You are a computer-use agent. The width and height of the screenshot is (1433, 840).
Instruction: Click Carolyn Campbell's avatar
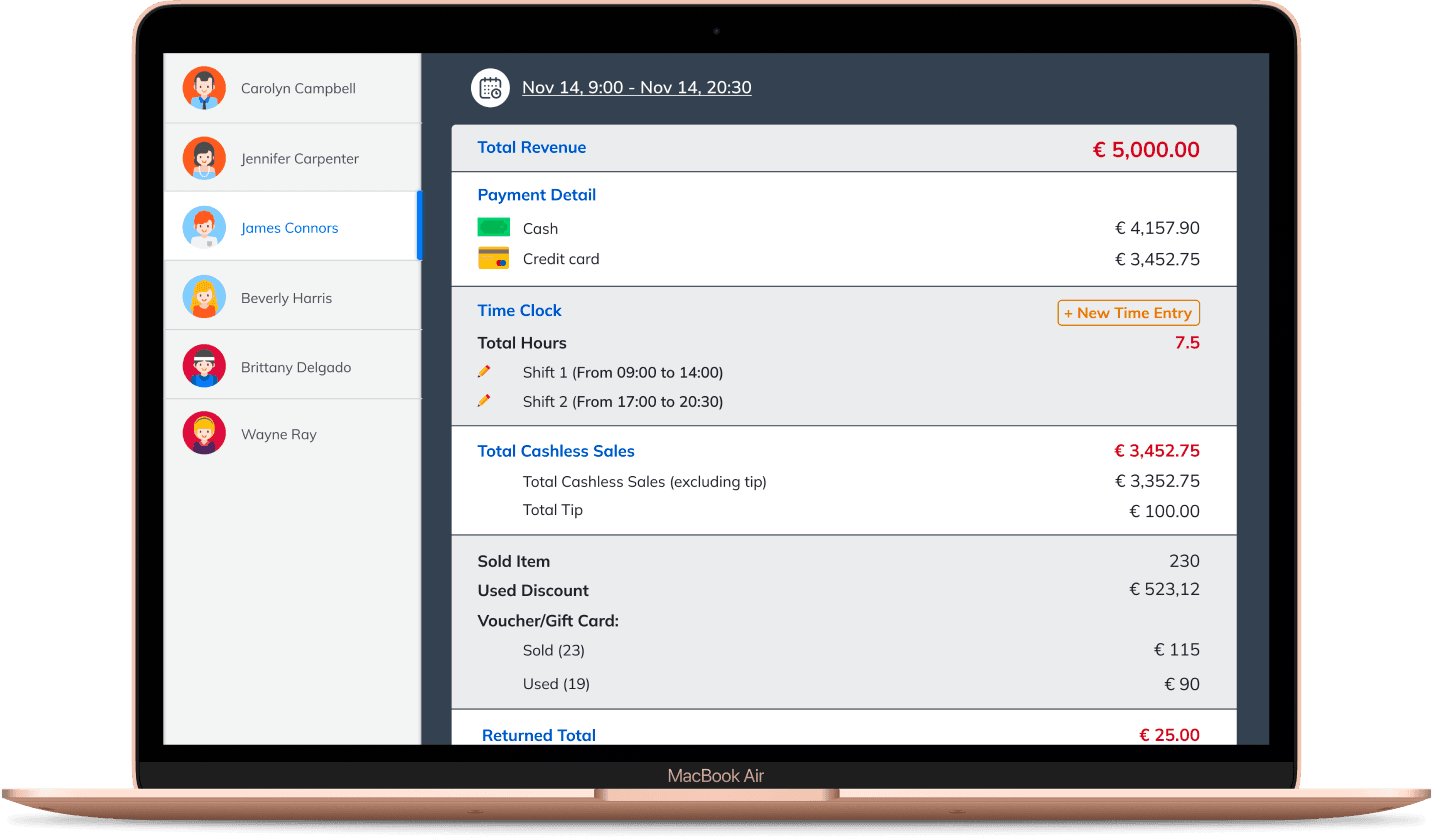point(204,87)
